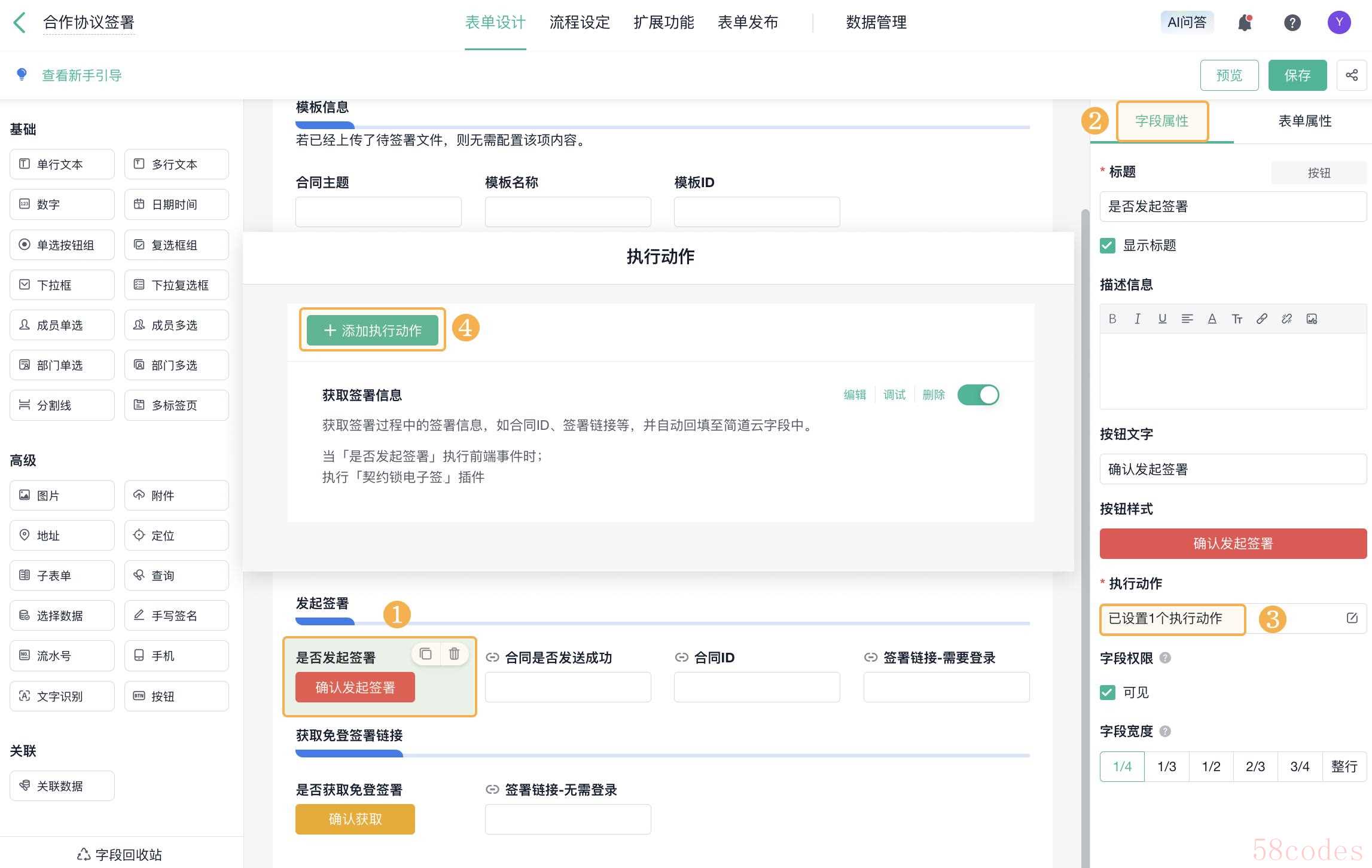Image resolution: width=1372 pixels, height=868 pixels.
Task: Duplicate 是否发起签署 field with copy icon
Action: coord(426,654)
